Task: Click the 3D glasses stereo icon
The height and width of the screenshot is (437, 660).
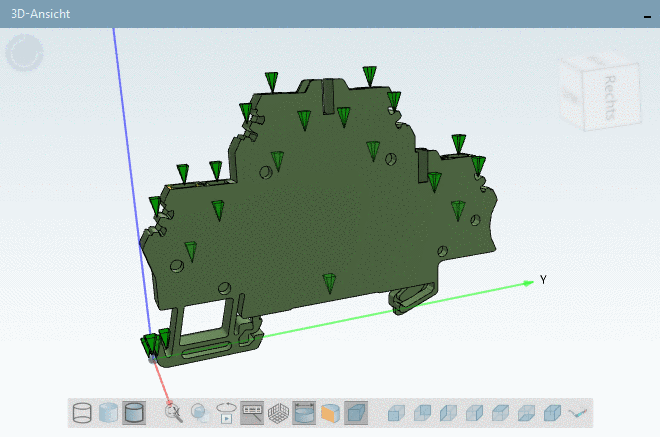Action: coord(578,413)
